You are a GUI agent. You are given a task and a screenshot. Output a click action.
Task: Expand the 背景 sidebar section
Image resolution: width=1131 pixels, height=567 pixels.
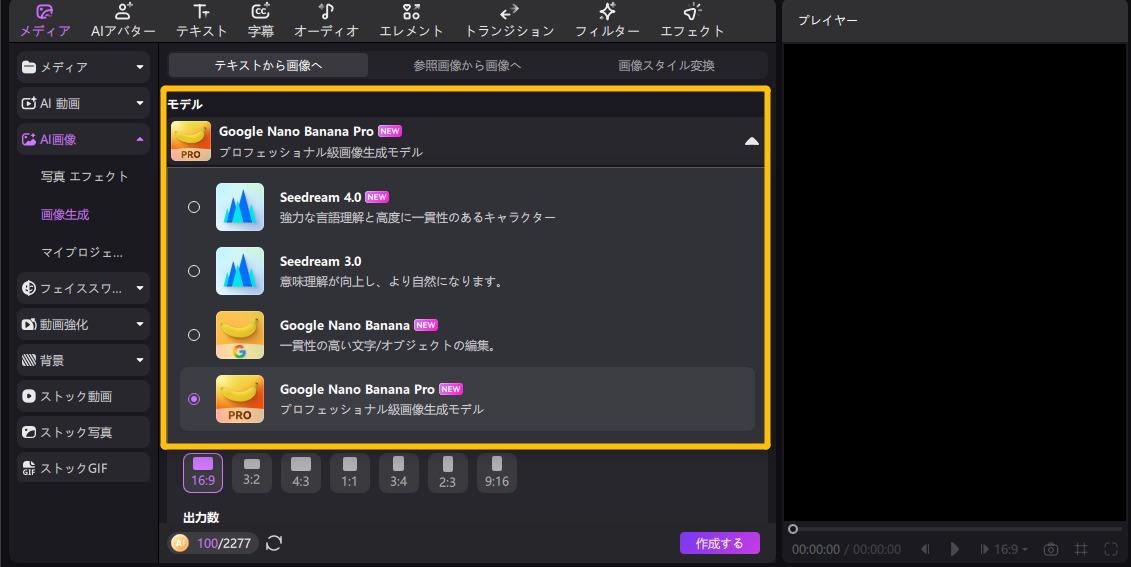(x=140, y=360)
